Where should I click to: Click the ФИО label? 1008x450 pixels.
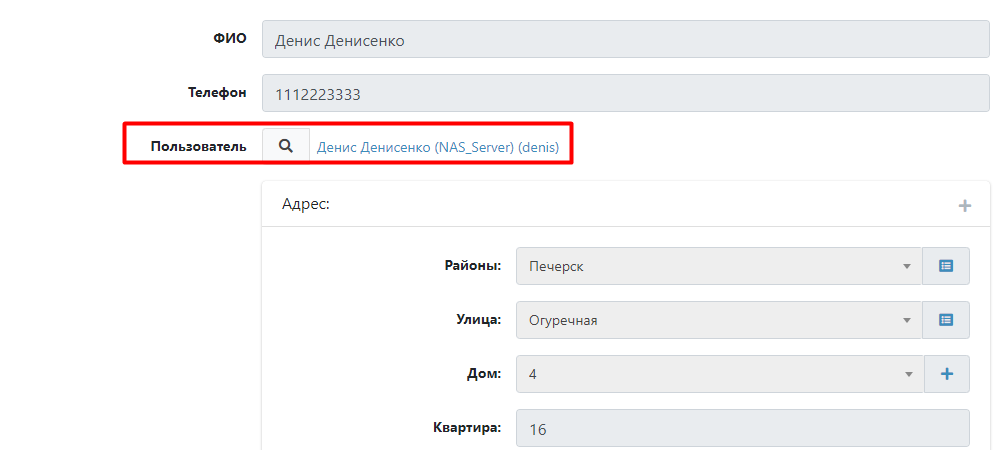click(229, 39)
